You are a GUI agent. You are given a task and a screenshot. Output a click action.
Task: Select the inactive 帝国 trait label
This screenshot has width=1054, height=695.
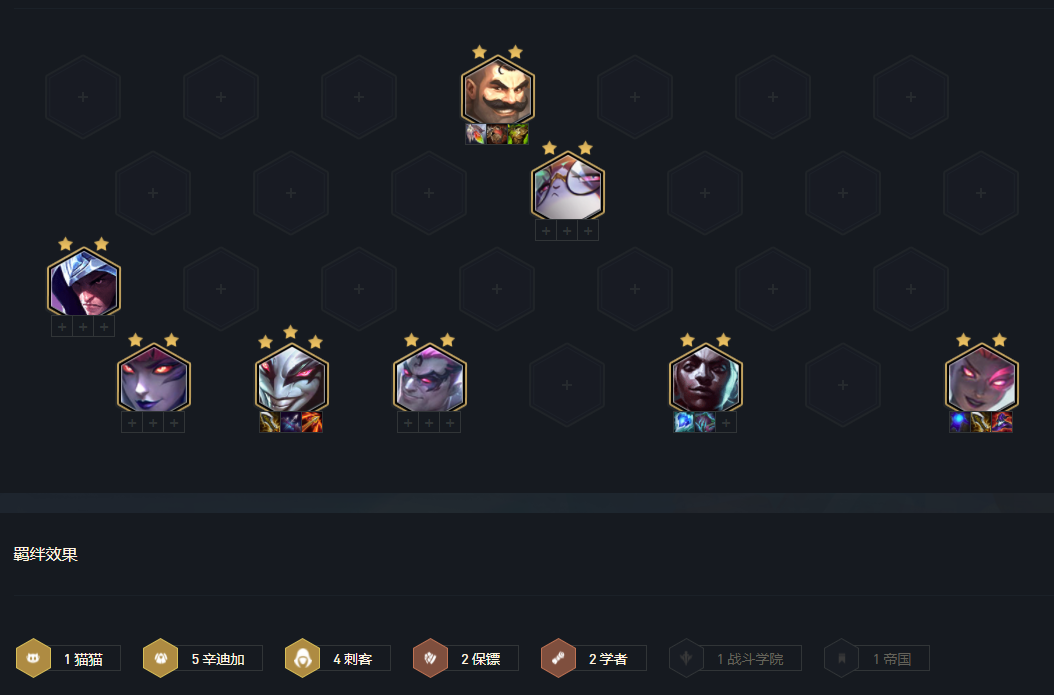[x=892, y=659]
